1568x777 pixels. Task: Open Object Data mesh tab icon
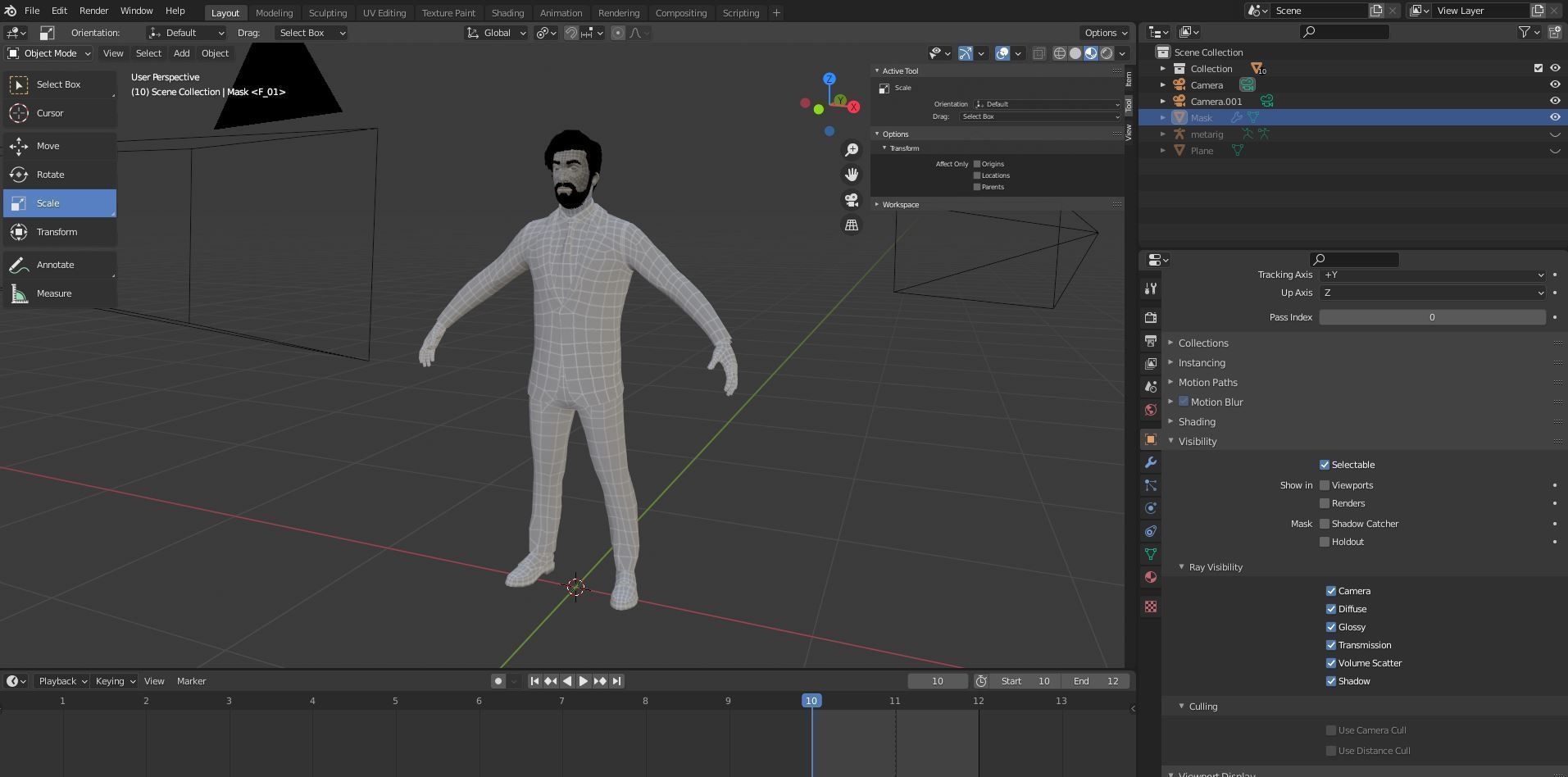coord(1151,554)
